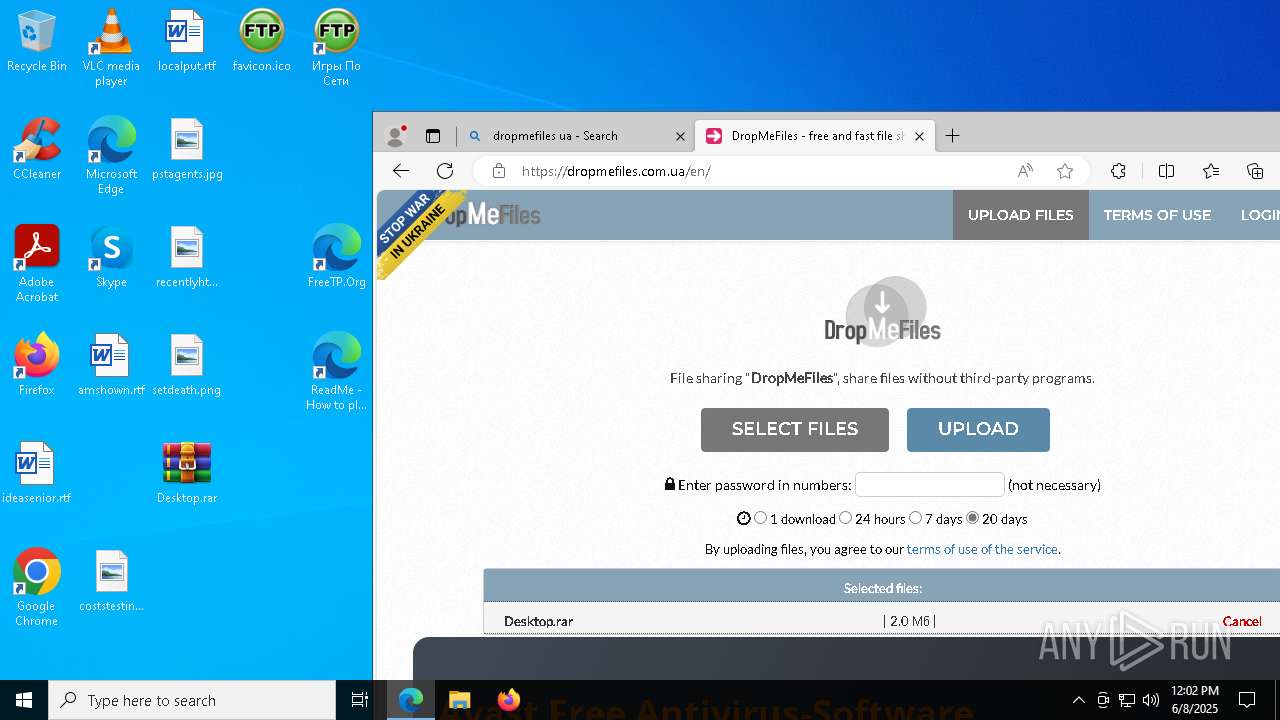The width and height of the screenshot is (1280, 720).
Task: Open a new browser tab
Action: pos(953,136)
